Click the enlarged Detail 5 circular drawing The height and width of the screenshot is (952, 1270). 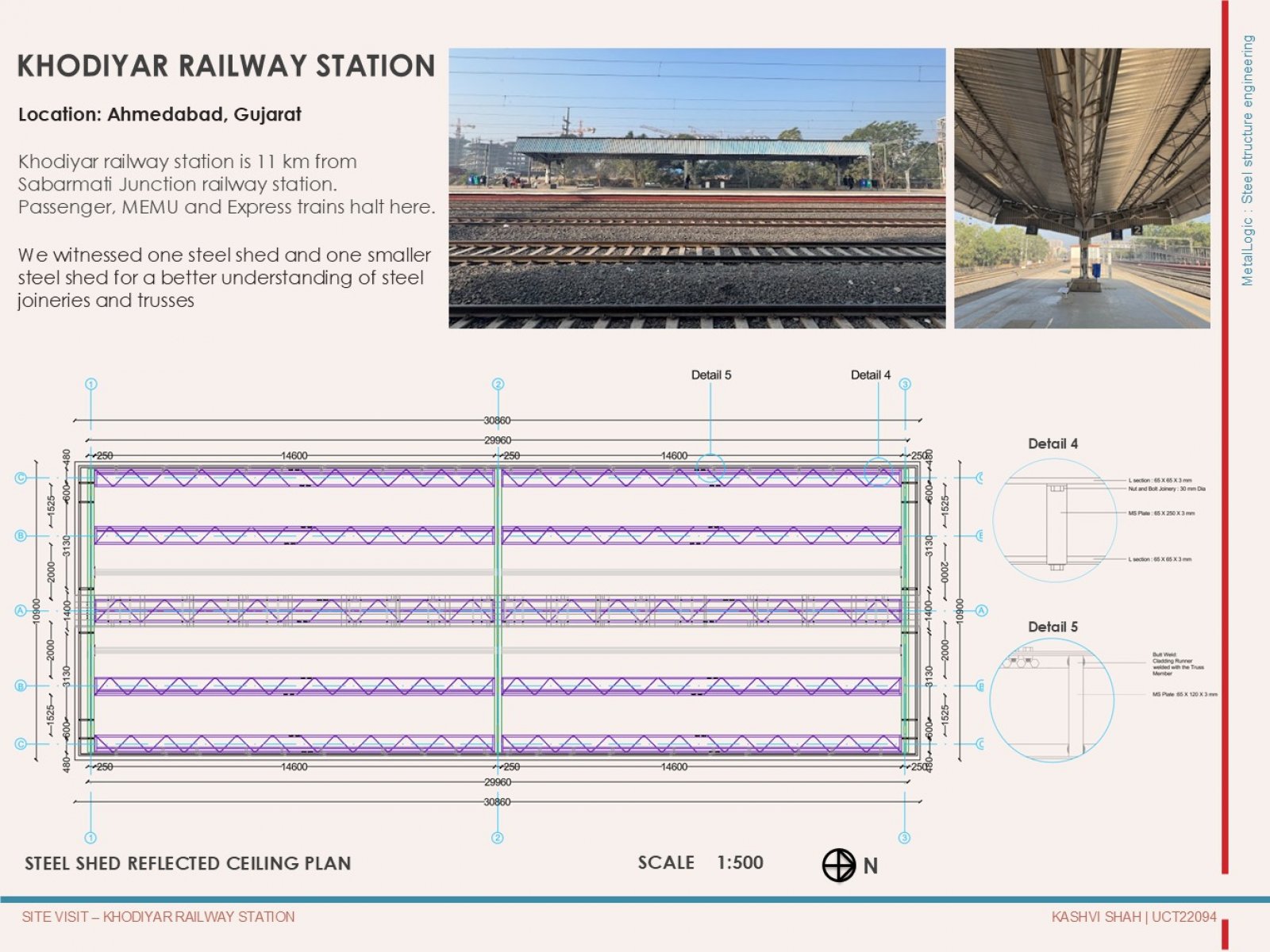tap(1052, 701)
